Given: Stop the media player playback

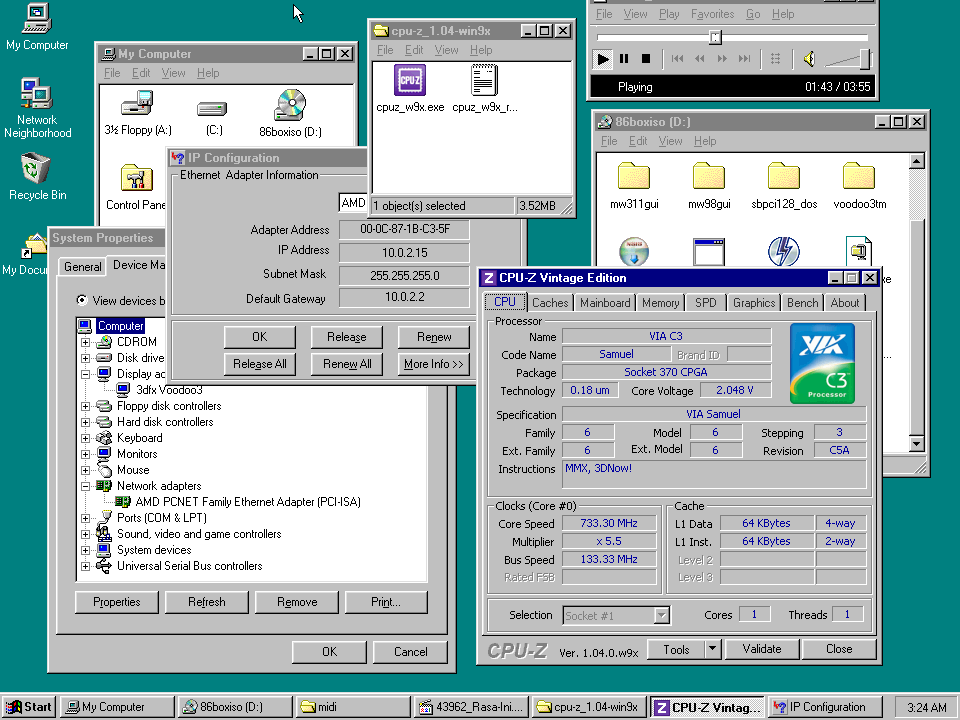Looking at the screenshot, I should pyautogui.click(x=646, y=59).
